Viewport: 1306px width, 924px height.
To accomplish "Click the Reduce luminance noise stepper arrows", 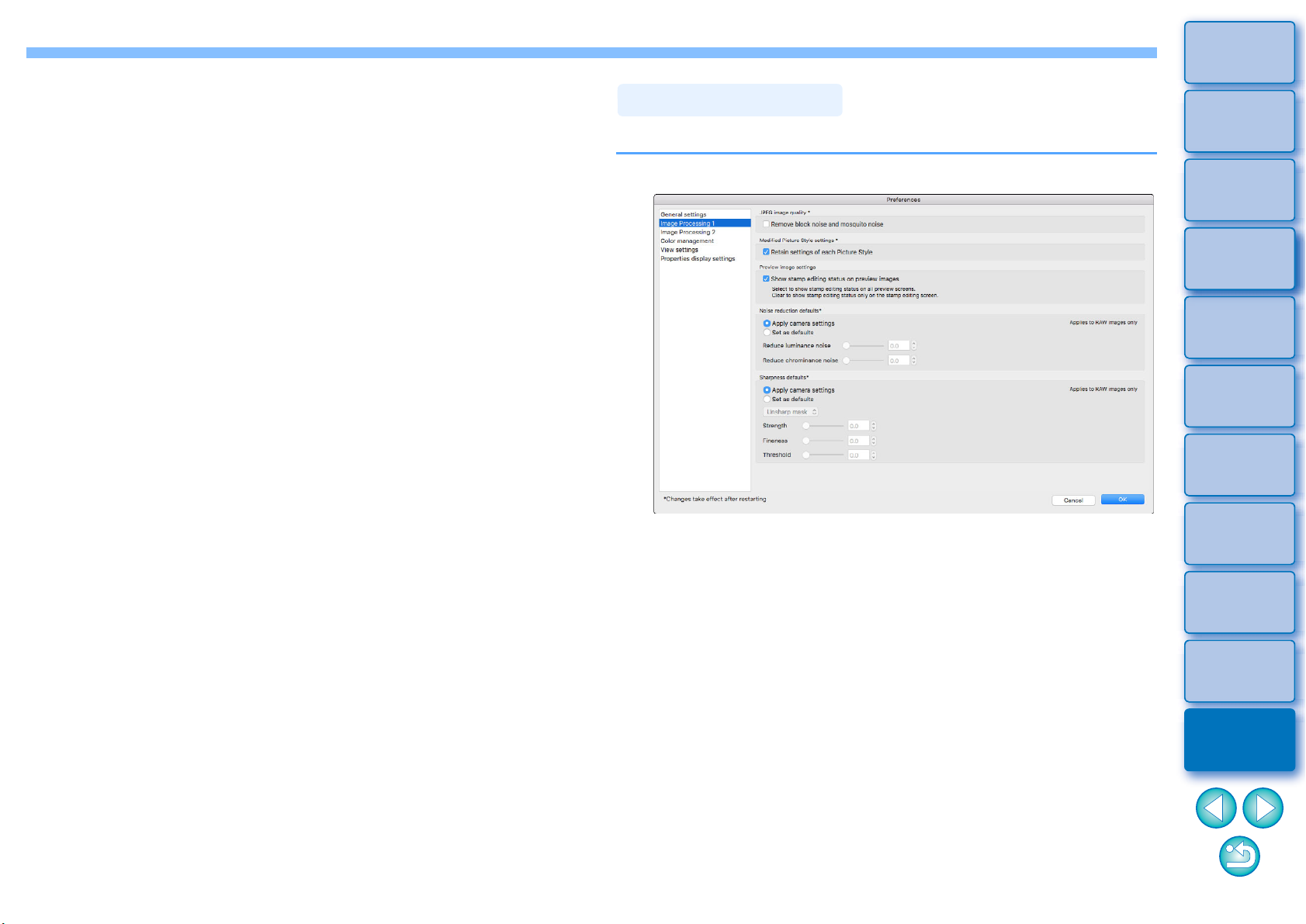I will pyautogui.click(x=914, y=345).
